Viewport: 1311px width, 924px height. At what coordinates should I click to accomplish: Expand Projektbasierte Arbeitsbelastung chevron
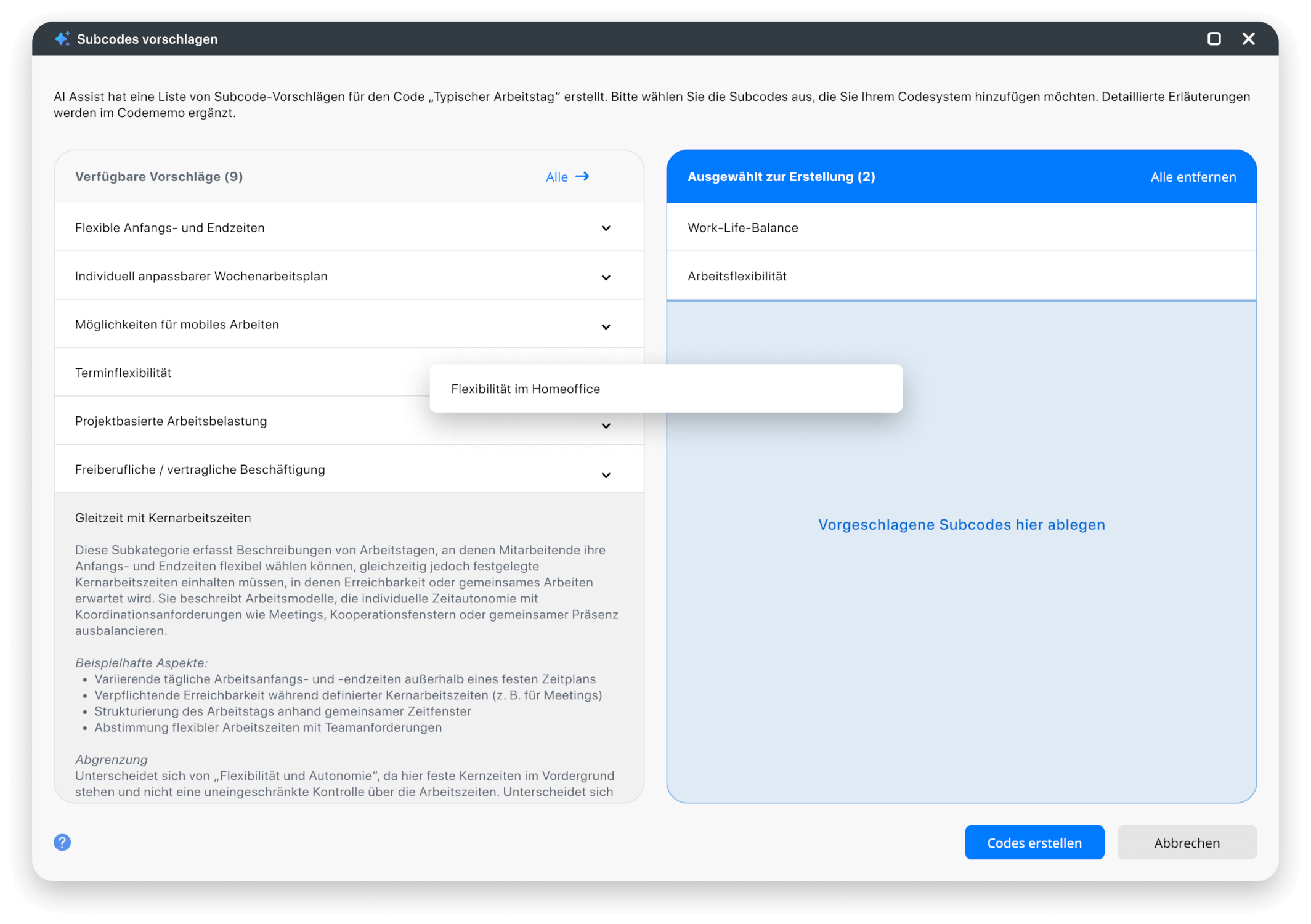pyautogui.click(x=606, y=426)
